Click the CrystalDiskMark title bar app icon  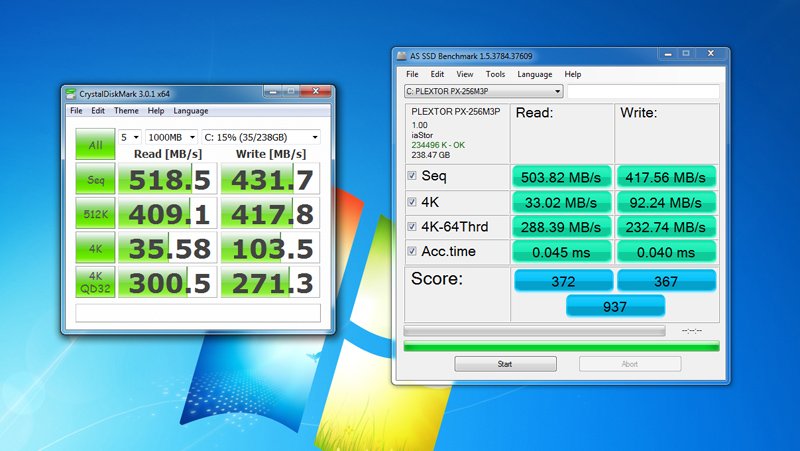[72, 94]
